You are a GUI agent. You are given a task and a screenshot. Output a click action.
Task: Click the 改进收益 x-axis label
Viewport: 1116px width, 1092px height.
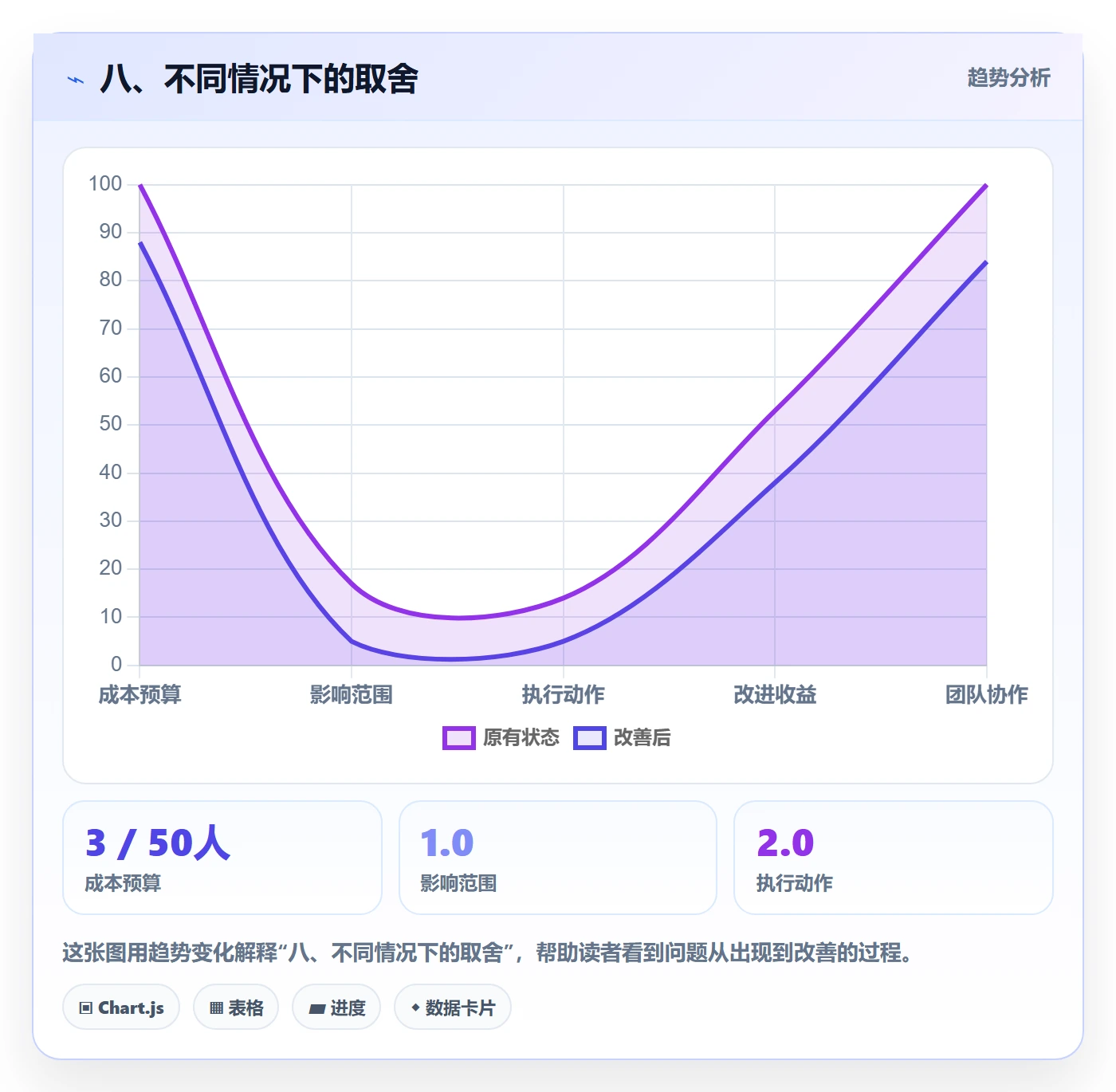pos(775,695)
